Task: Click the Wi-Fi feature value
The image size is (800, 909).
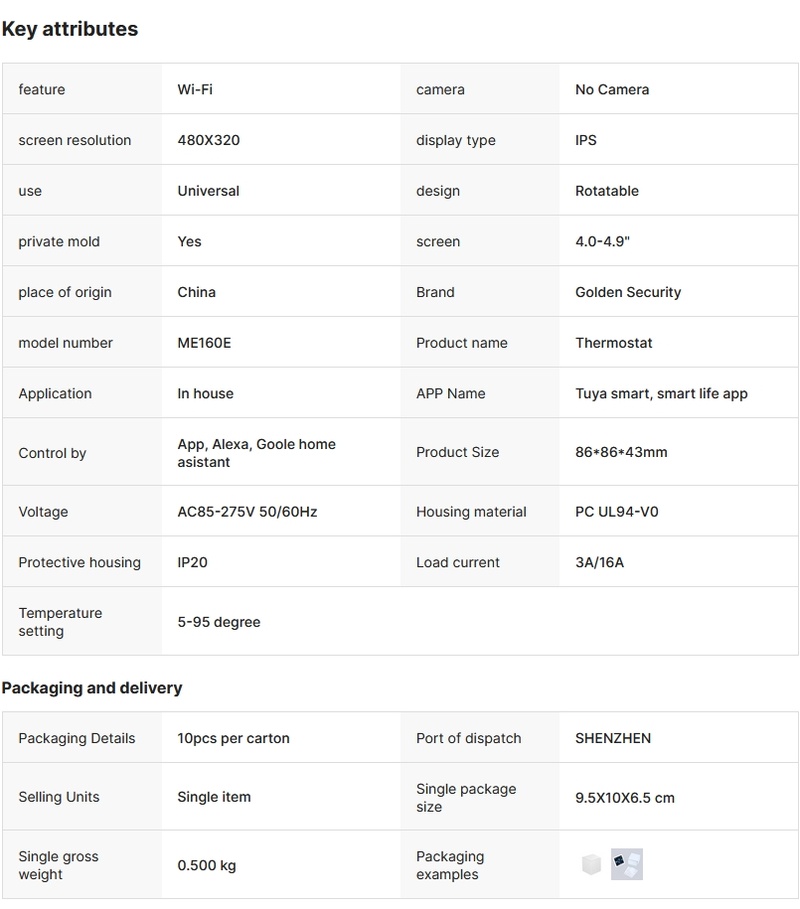Action: [195, 89]
